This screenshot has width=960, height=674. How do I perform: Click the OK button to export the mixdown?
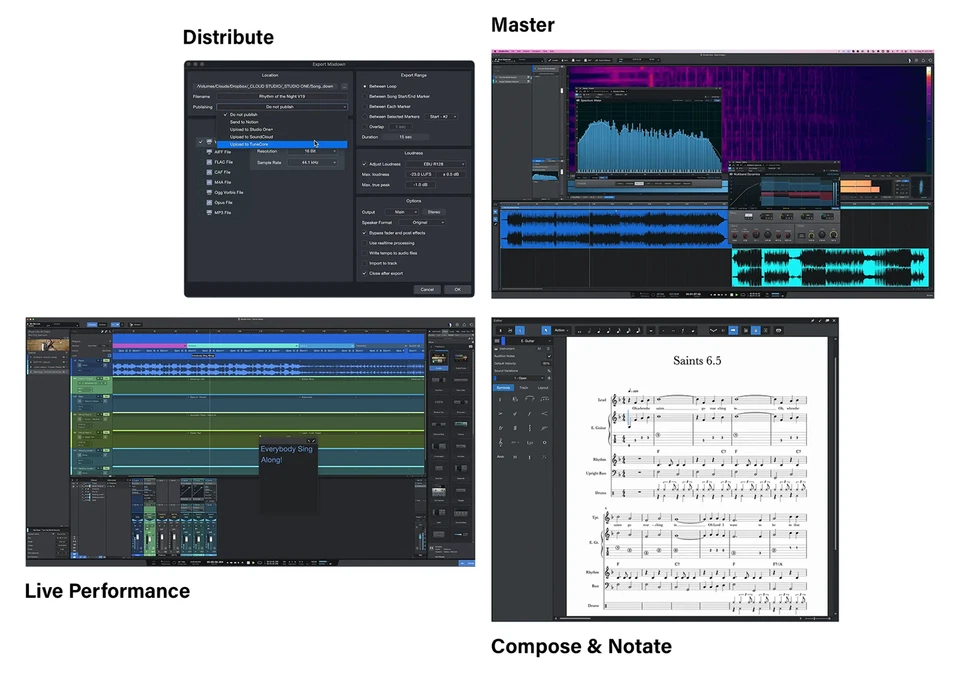pyautogui.click(x=457, y=290)
